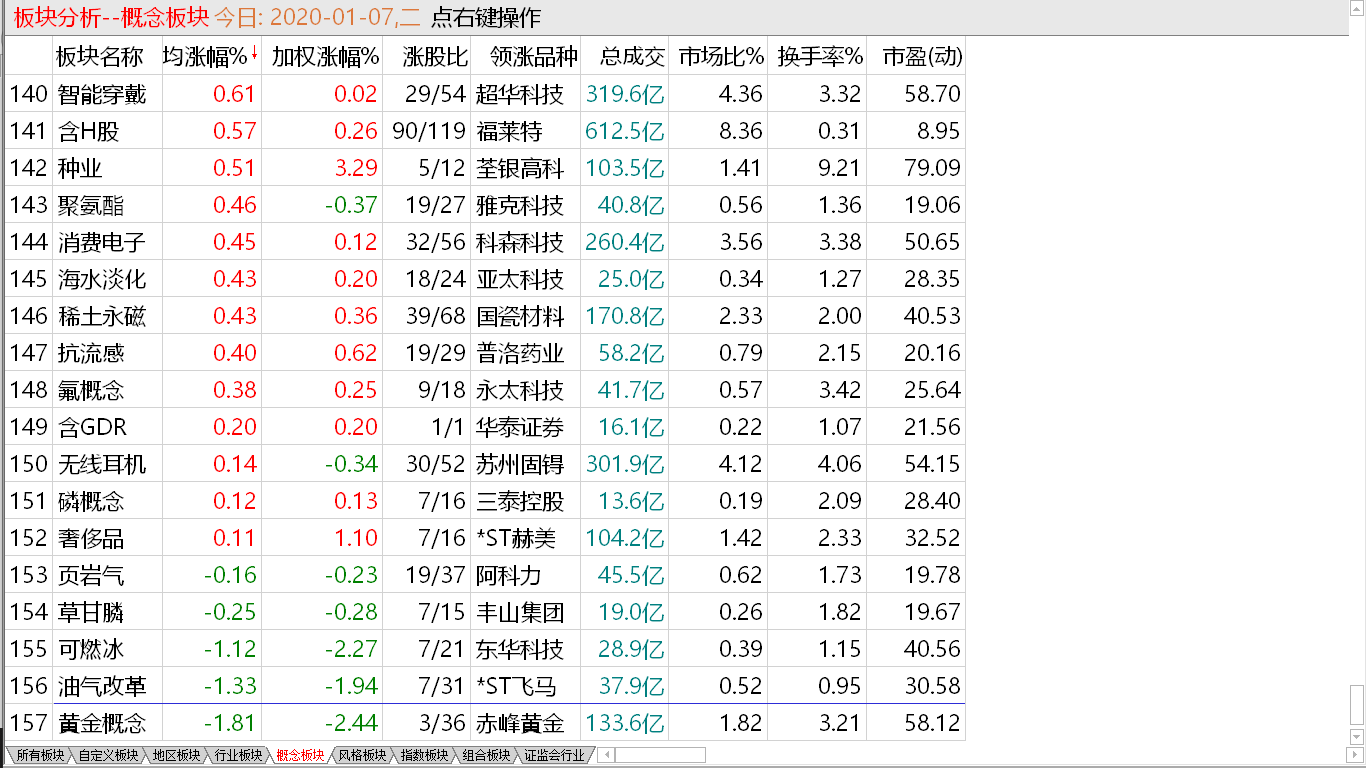Click the vertical scrollbar down arrow
The height and width of the screenshot is (768, 1366).
1357,738
